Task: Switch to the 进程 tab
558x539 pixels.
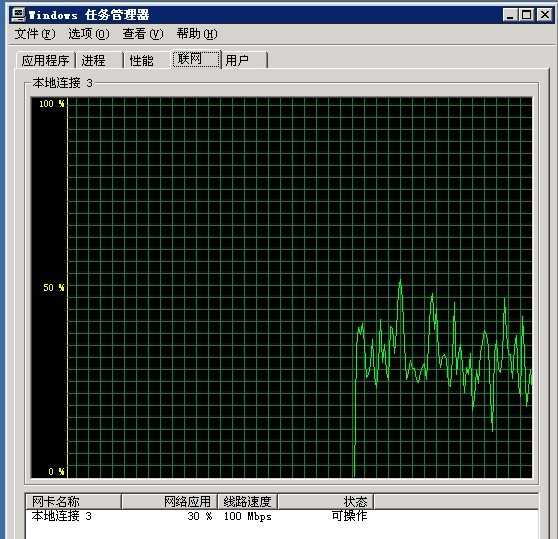Action: (99, 60)
